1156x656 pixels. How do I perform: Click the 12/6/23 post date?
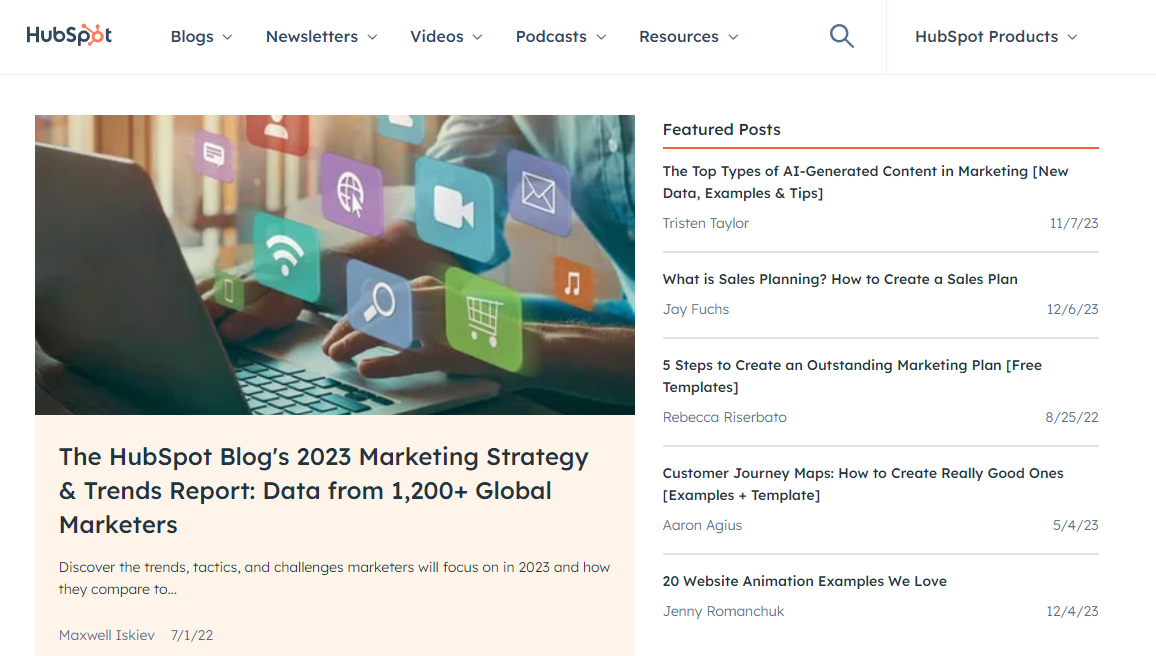pos(1072,309)
